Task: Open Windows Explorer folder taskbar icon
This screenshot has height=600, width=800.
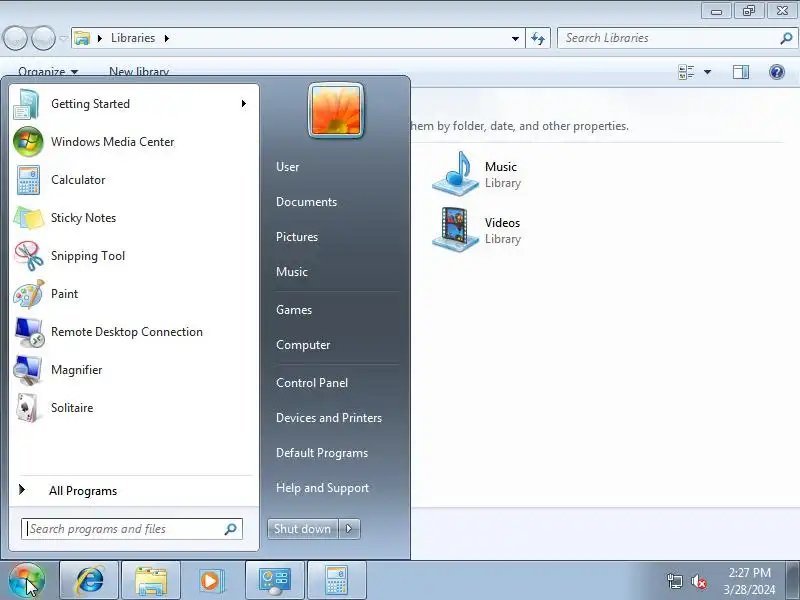Action: click(x=151, y=581)
